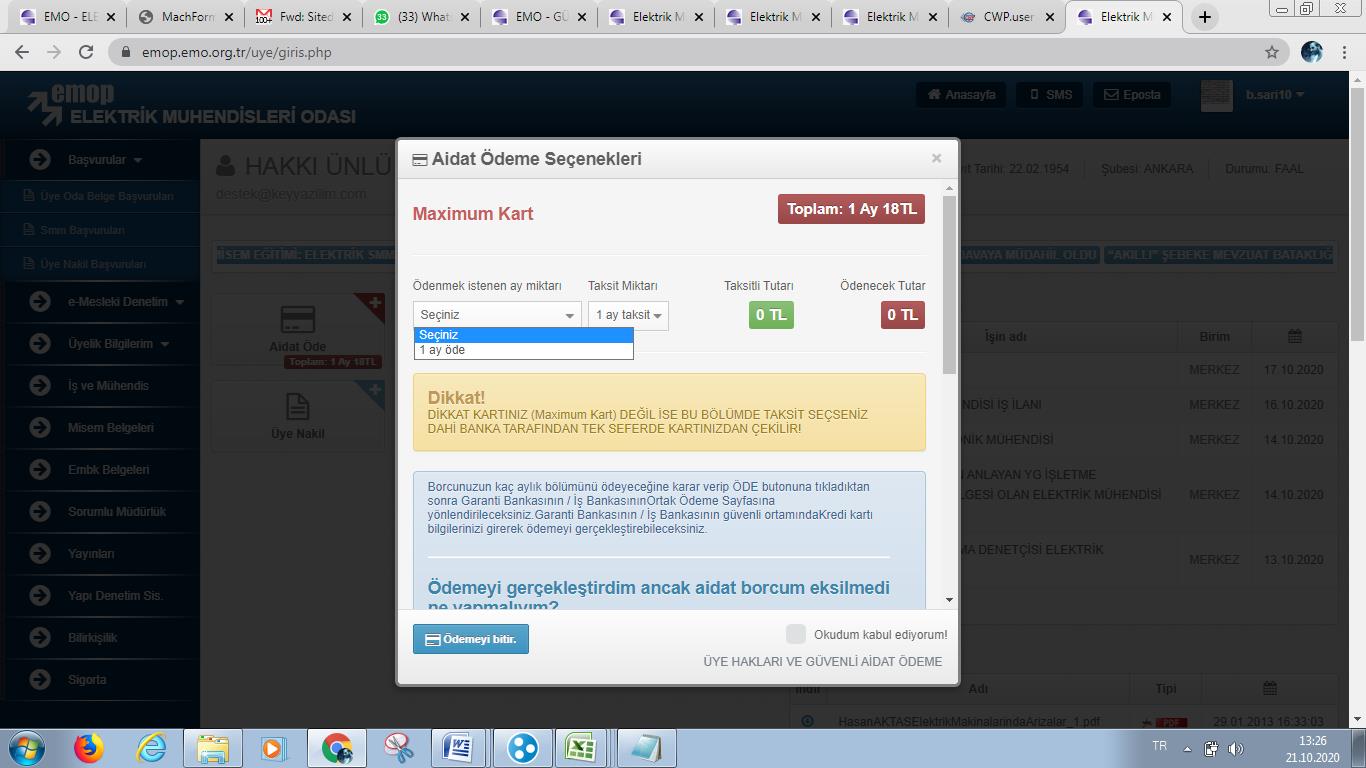Choose the '1 ay öde' option
The width and height of the screenshot is (1366, 768).
click(524, 350)
